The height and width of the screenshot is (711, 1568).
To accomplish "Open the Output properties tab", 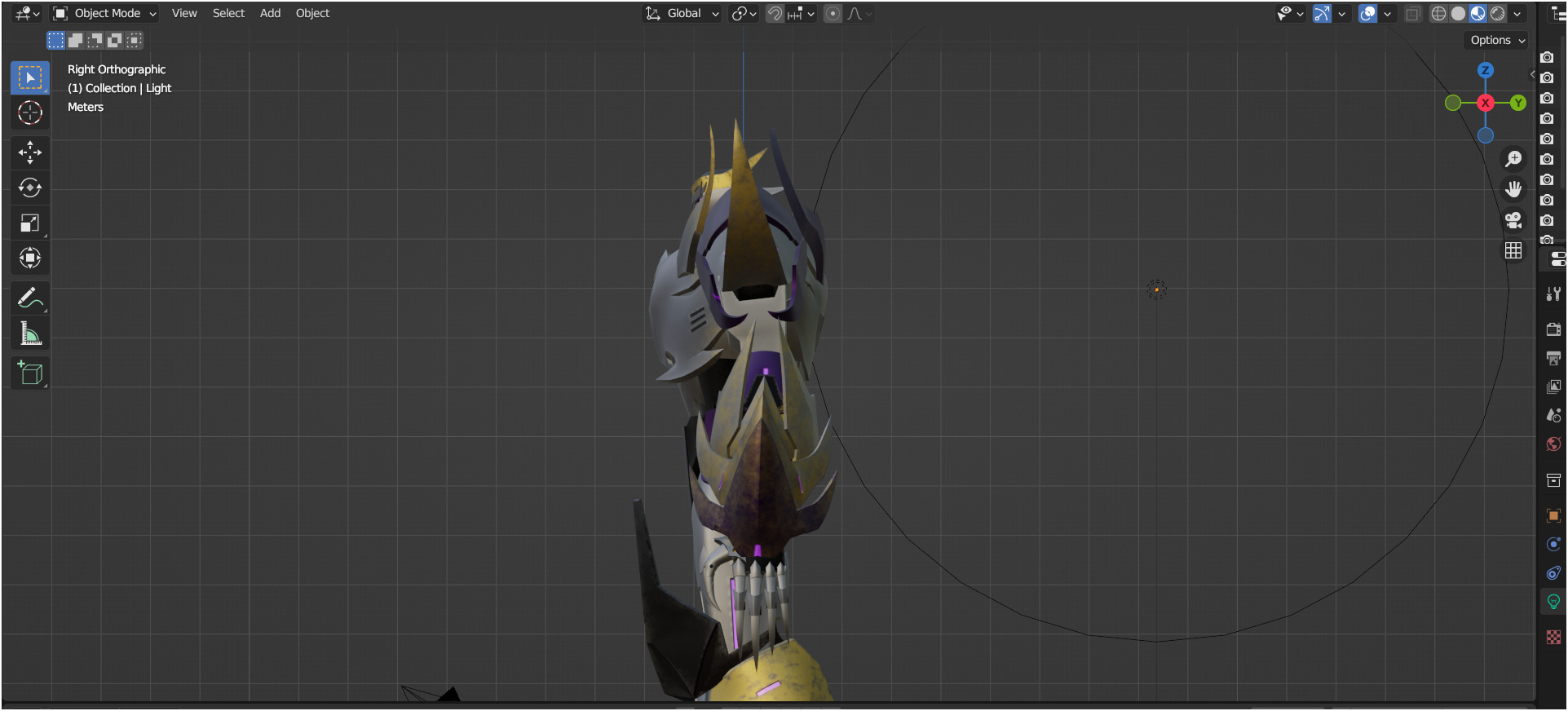I will [1553, 358].
